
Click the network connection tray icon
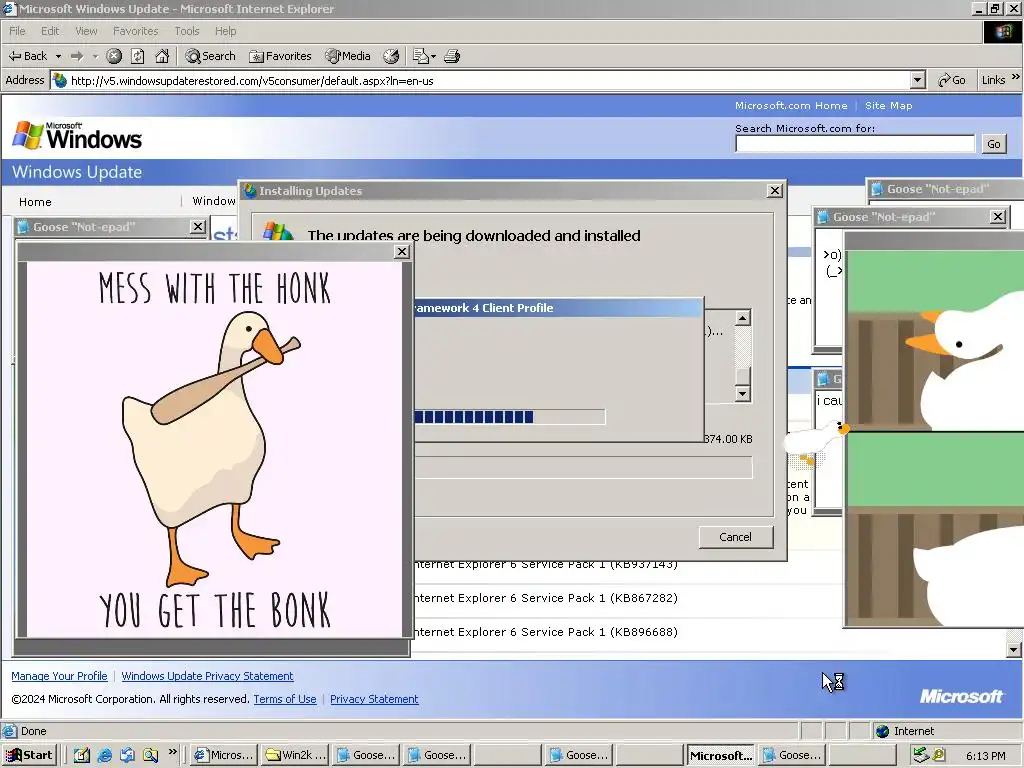pyautogui.click(x=921, y=755)
